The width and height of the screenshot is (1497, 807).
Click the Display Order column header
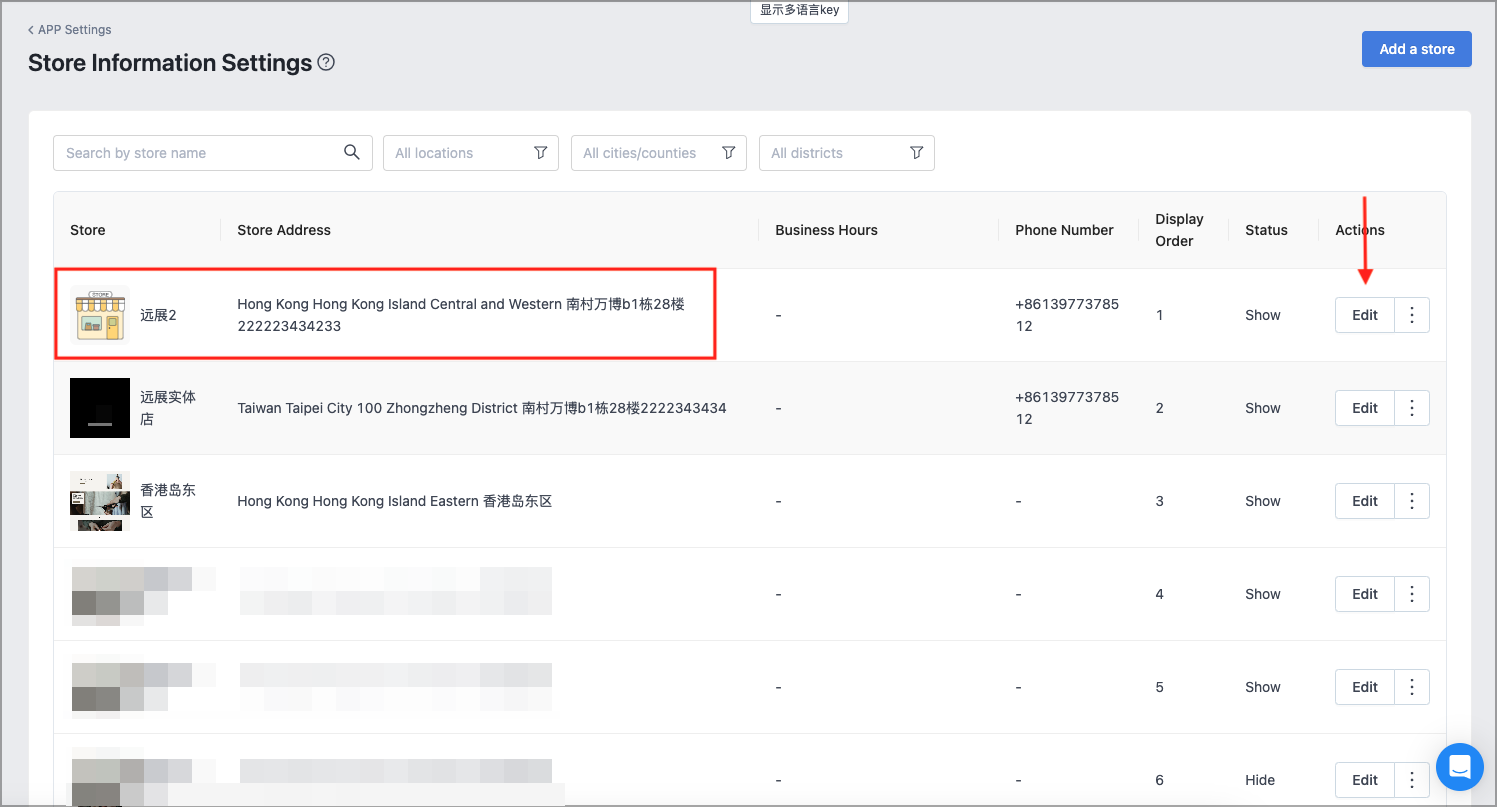tap(1179, 230)
